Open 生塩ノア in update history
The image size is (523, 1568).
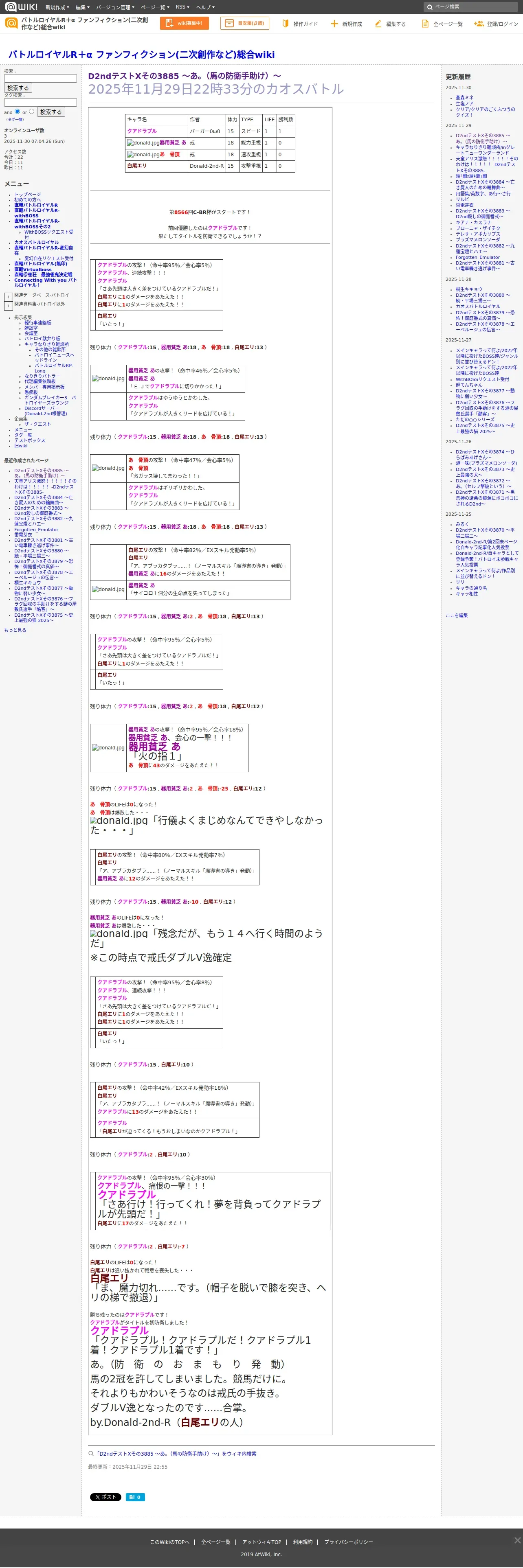tap(465, 103)
